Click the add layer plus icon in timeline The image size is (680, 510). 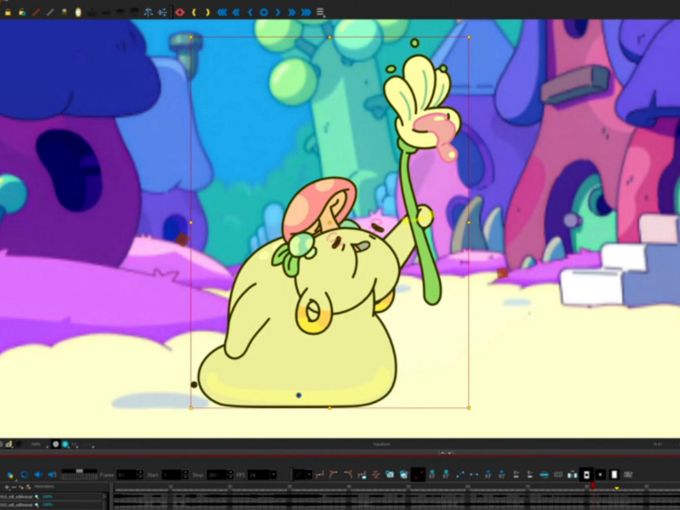(7, 487)
